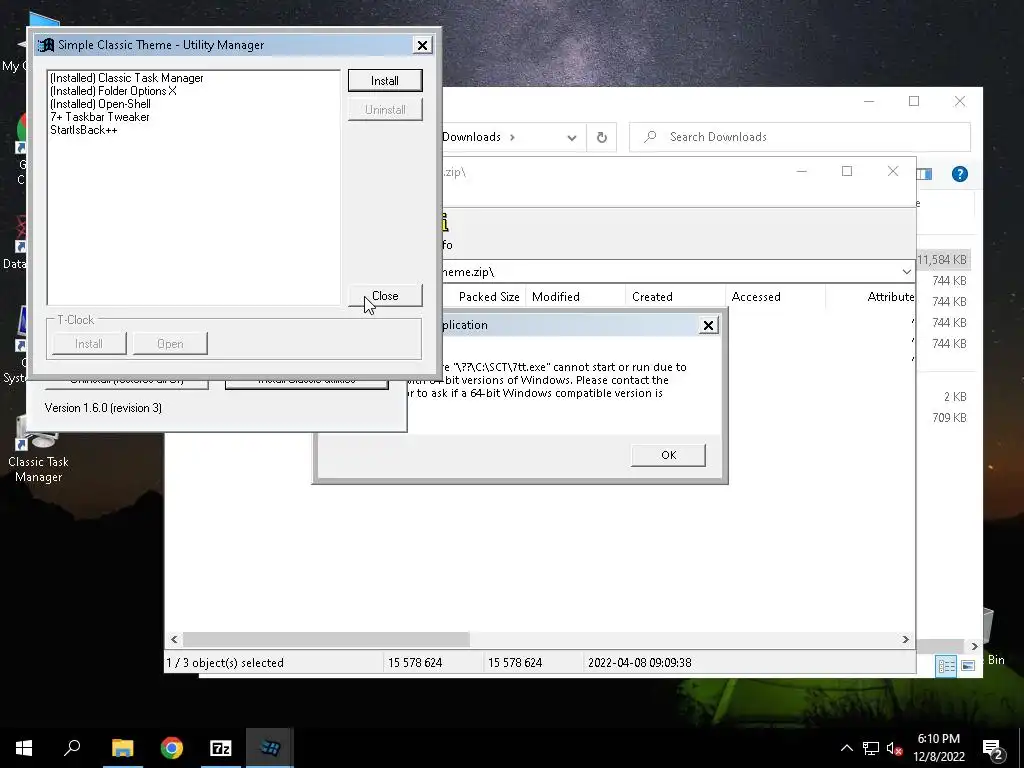Open Classic Task Manager desktop shortcut

[38, 451]
